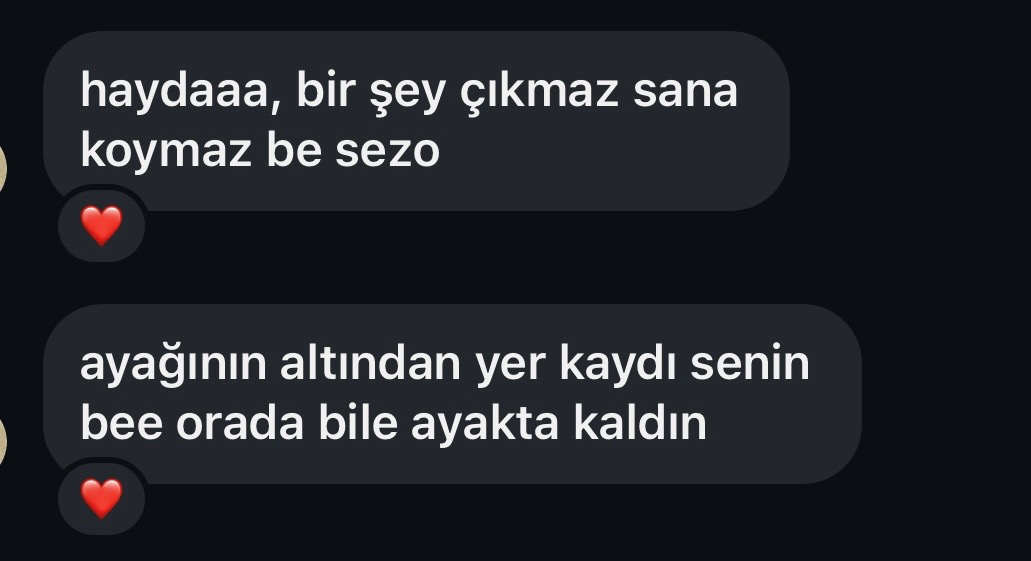
Task: Tap the sender avatar beside the second message
Action: (2, 441)
